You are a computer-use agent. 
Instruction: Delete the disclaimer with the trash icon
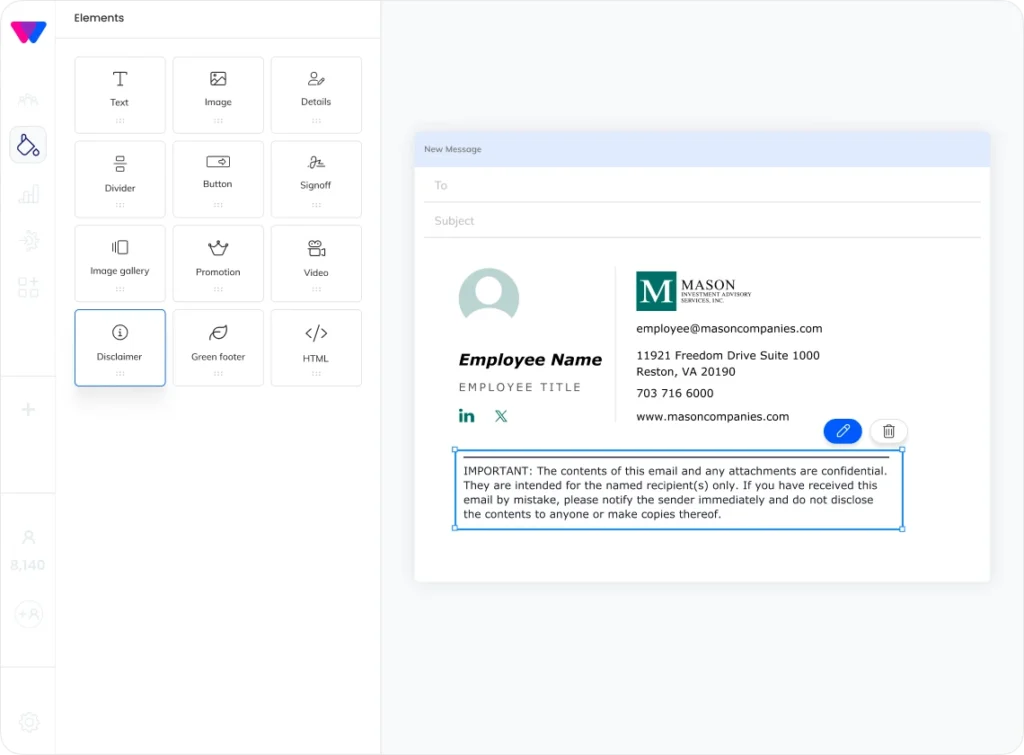click(888, 431)
